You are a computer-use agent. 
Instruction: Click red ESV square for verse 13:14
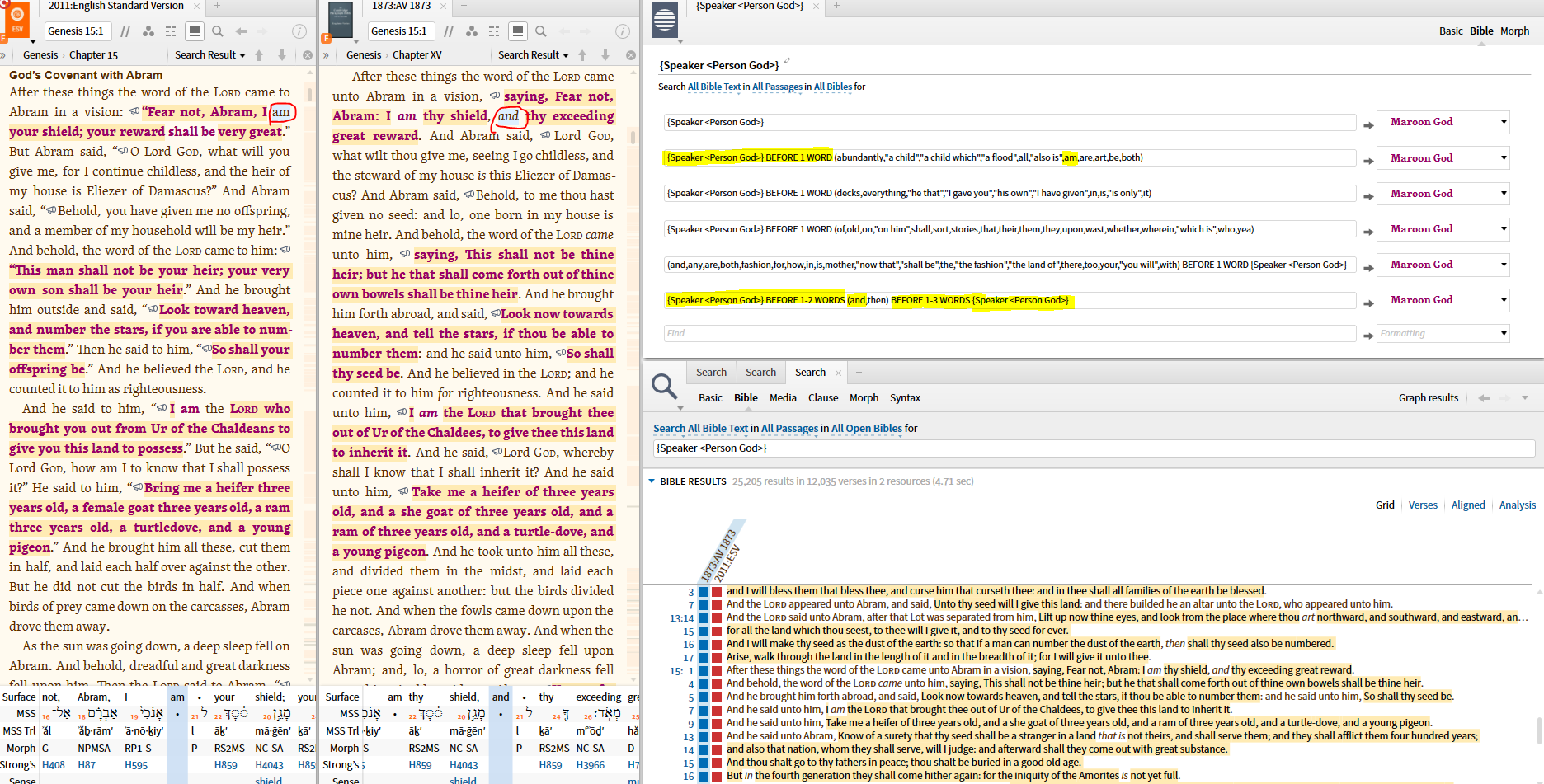[717, 618]
